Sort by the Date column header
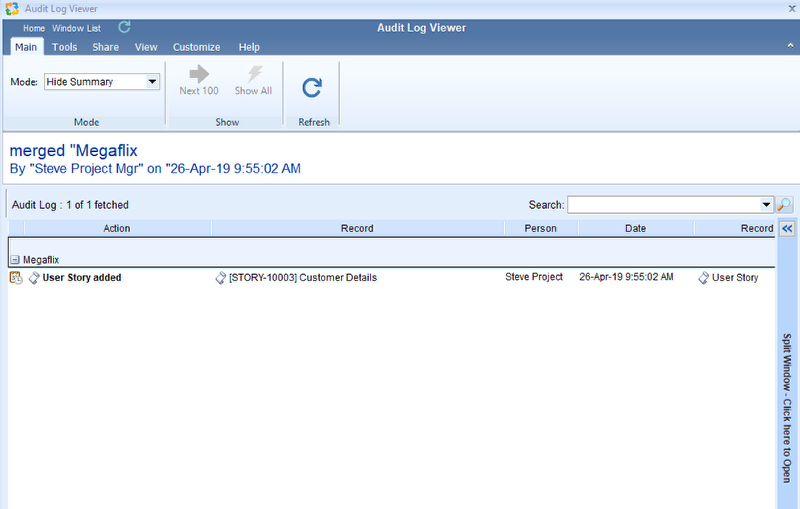 pos(635,228)
